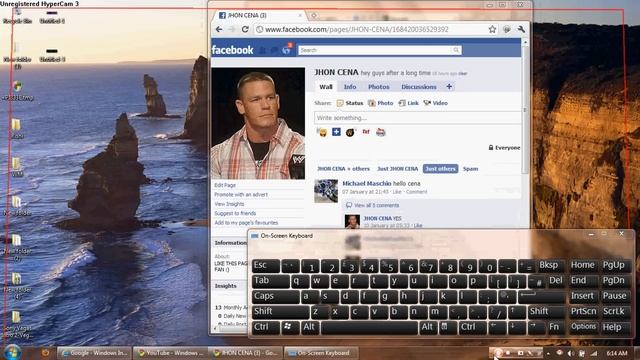Click the browser address bar URL

coord(357,29)
